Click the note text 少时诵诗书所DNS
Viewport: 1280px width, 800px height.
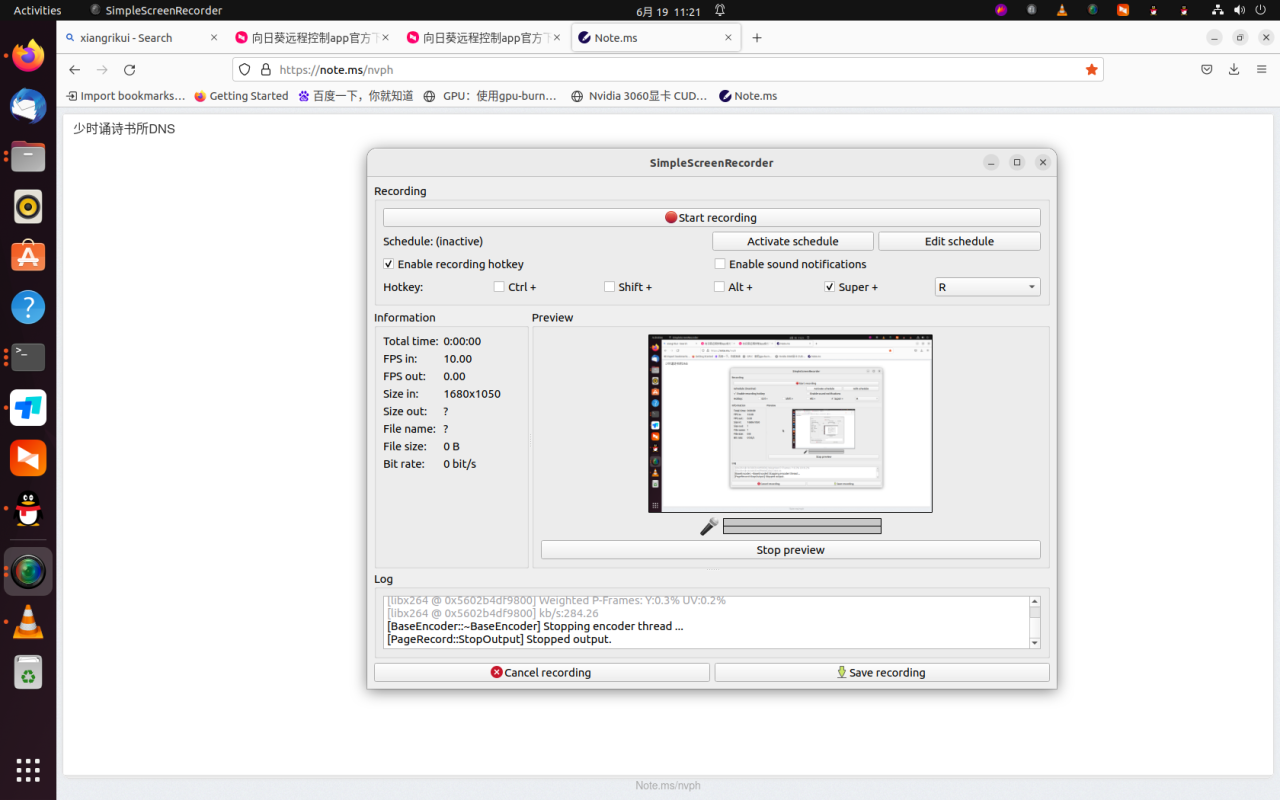tap(124, 129)
